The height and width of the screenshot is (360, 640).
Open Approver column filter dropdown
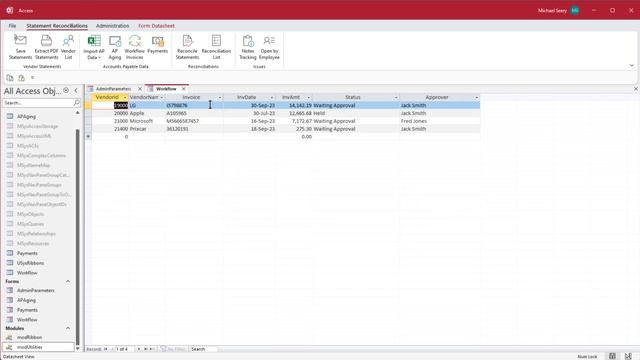click(x=476, y=98)
